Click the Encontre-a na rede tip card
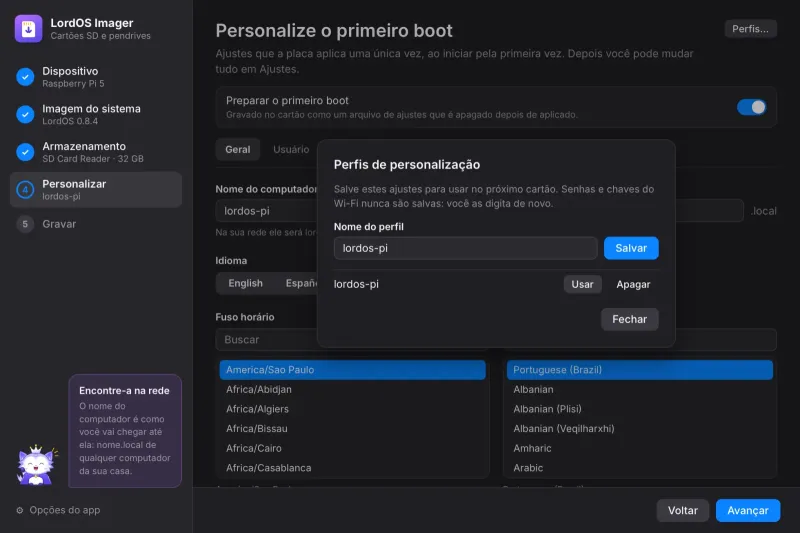The width and height of the screenshot is (800, 533). coord(125,431)
